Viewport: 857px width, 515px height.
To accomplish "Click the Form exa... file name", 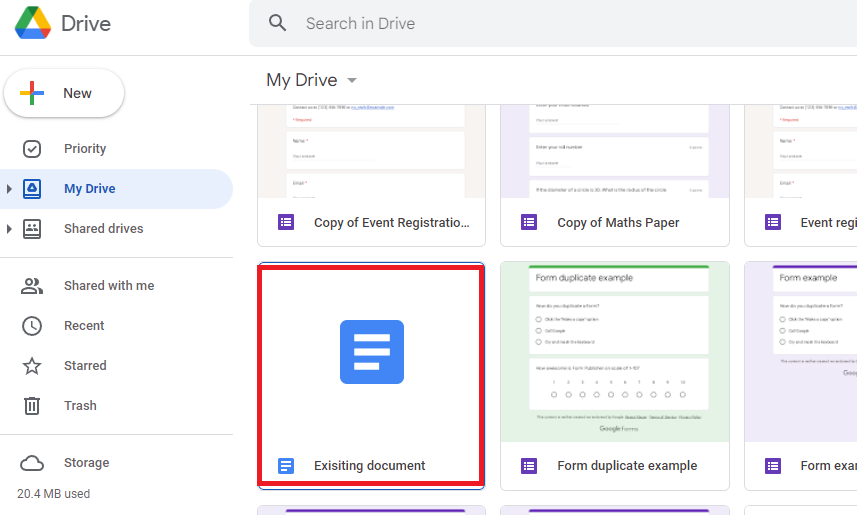I will coord(829,465).
